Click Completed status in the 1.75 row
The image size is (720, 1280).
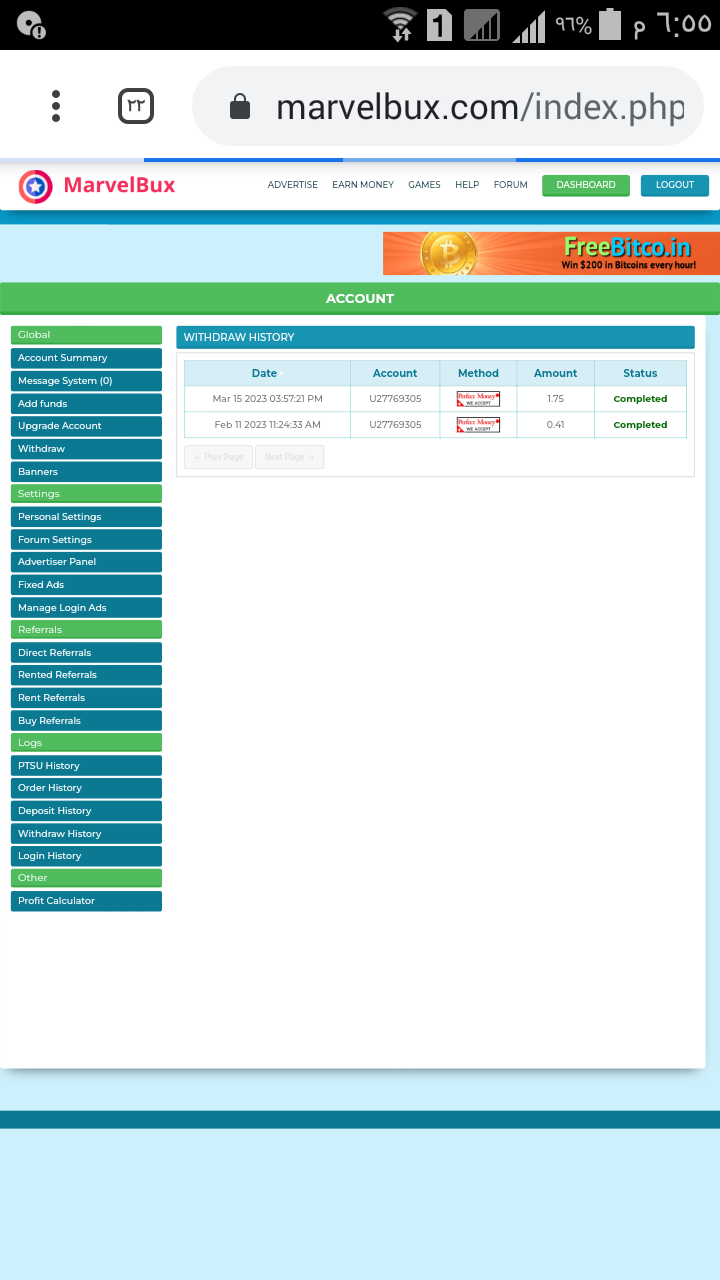640,399
